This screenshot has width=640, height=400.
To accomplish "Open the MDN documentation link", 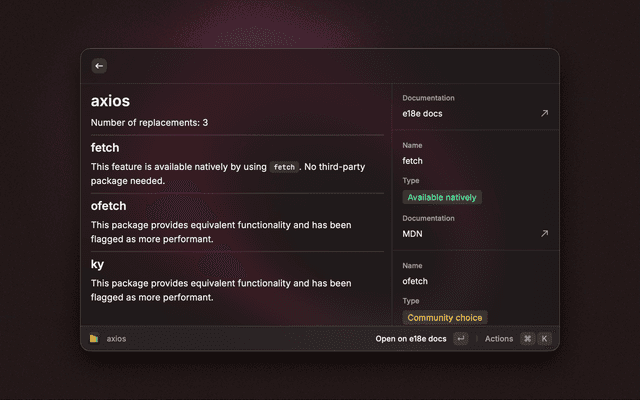I will pos(412,234).
